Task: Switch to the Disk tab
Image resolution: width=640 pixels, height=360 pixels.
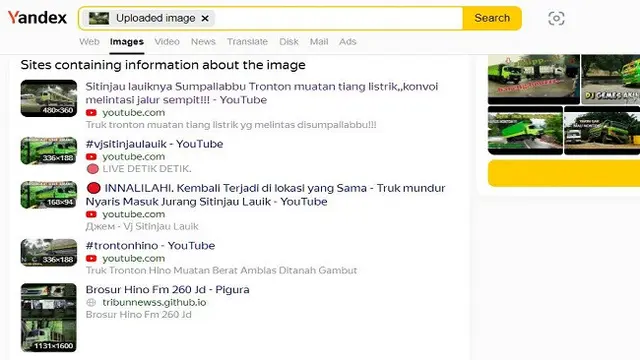Action: pyautogui.click(x=289, y=42)
